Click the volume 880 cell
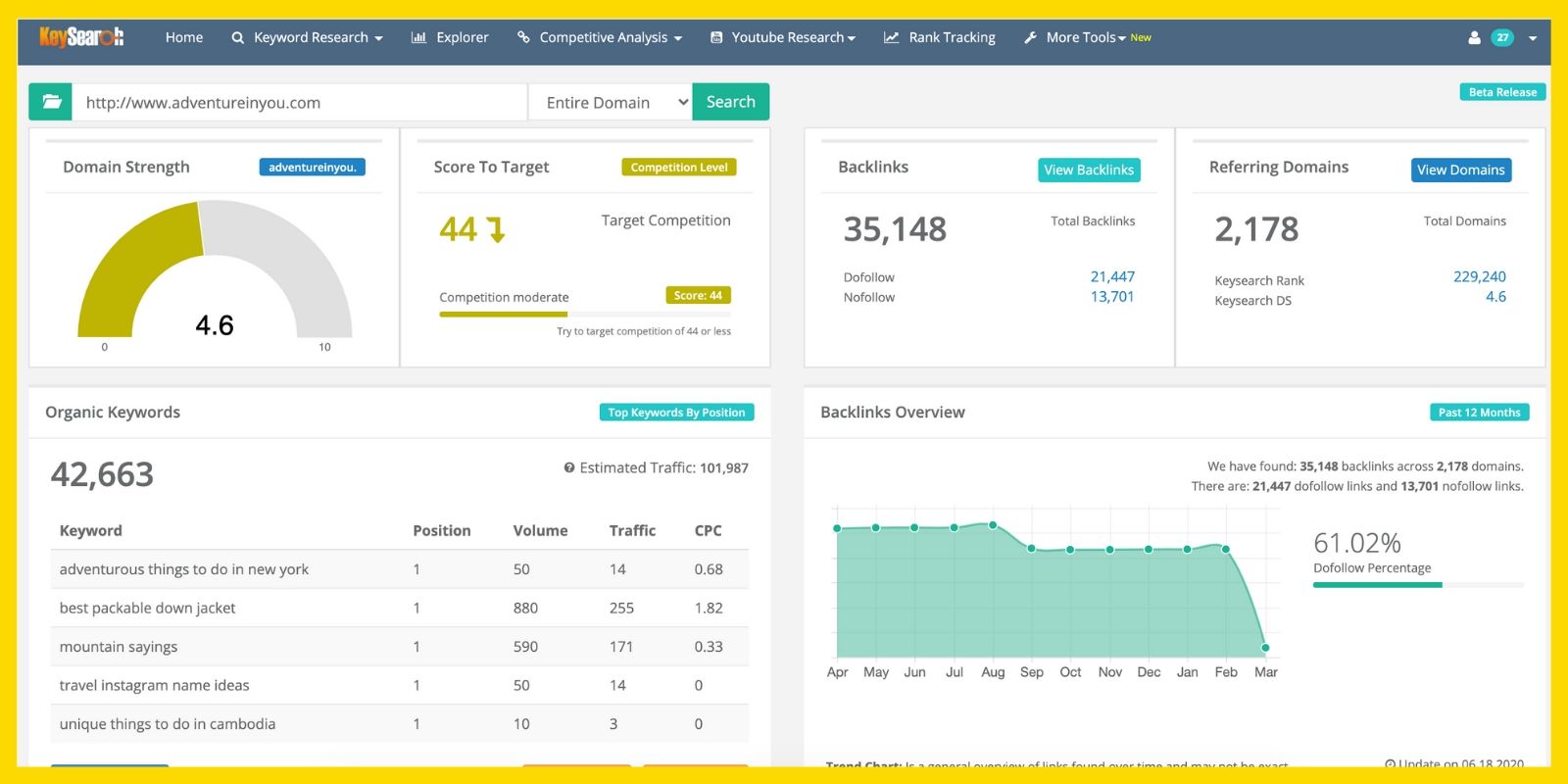The width and height of the screenshot is (1568, 784). (525, 608)
